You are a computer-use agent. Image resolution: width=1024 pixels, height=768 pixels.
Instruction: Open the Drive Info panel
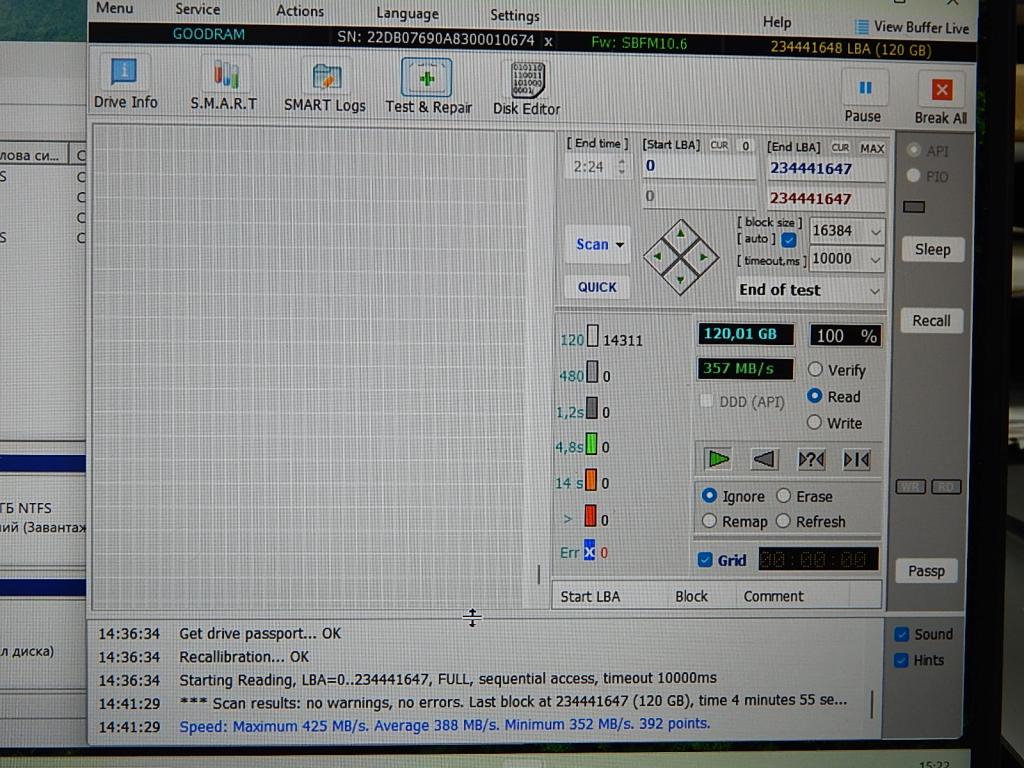[x=125, y=83]
